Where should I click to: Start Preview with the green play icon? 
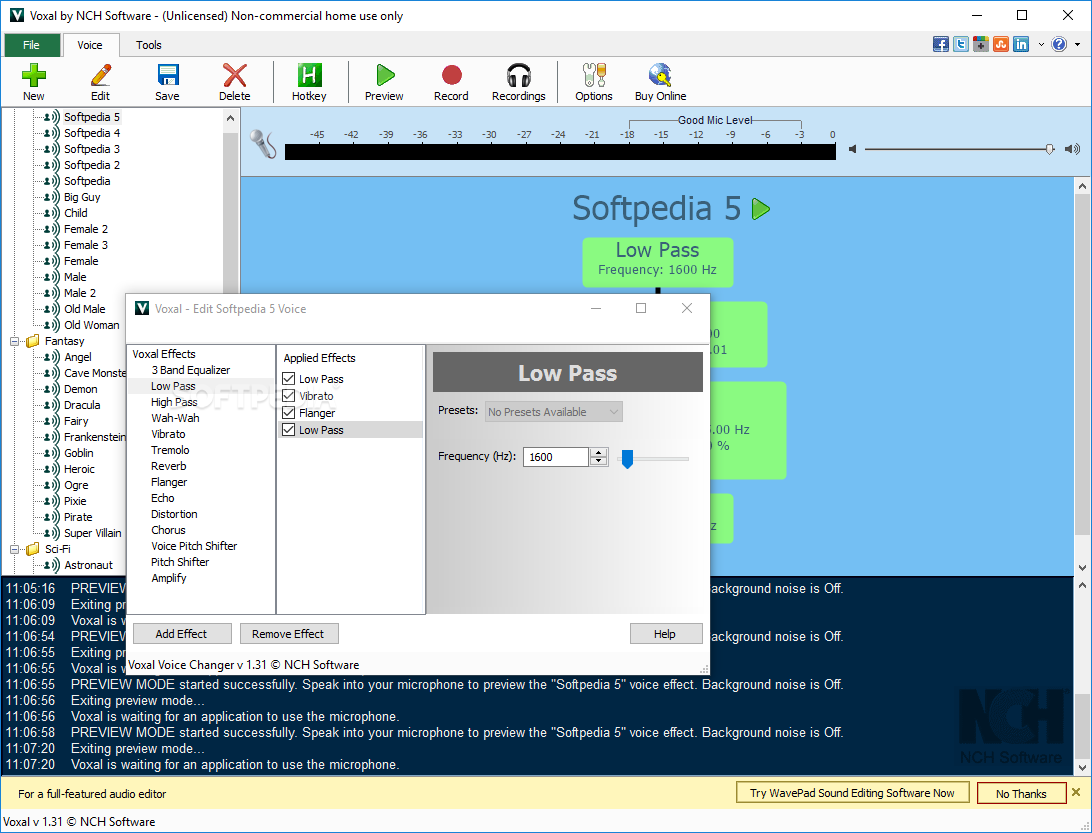point(384,75)
